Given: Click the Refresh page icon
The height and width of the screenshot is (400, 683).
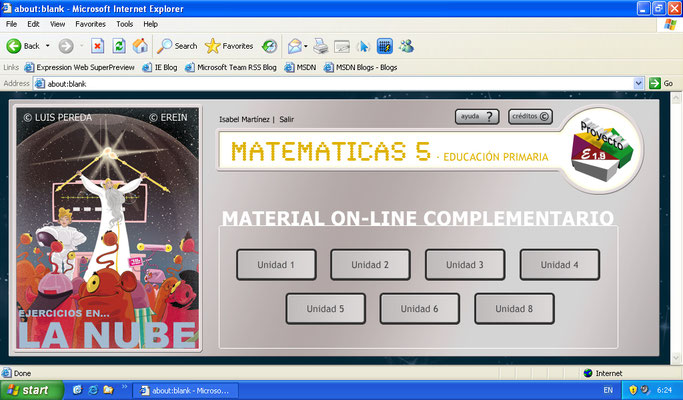Looking at the screenshot, I should (119, 46).
